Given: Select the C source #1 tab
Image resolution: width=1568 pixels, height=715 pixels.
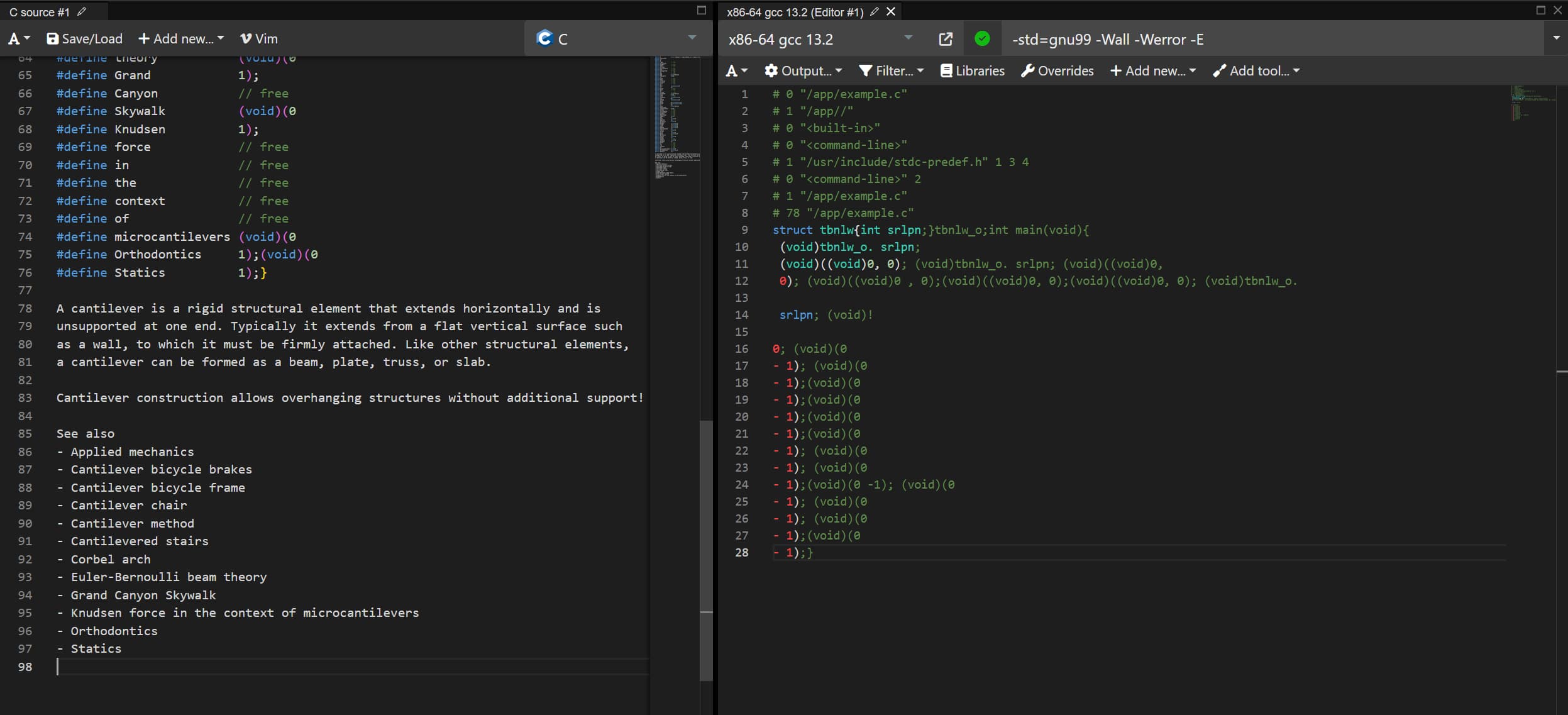Looking at the screenshot, I should [40, 12].
